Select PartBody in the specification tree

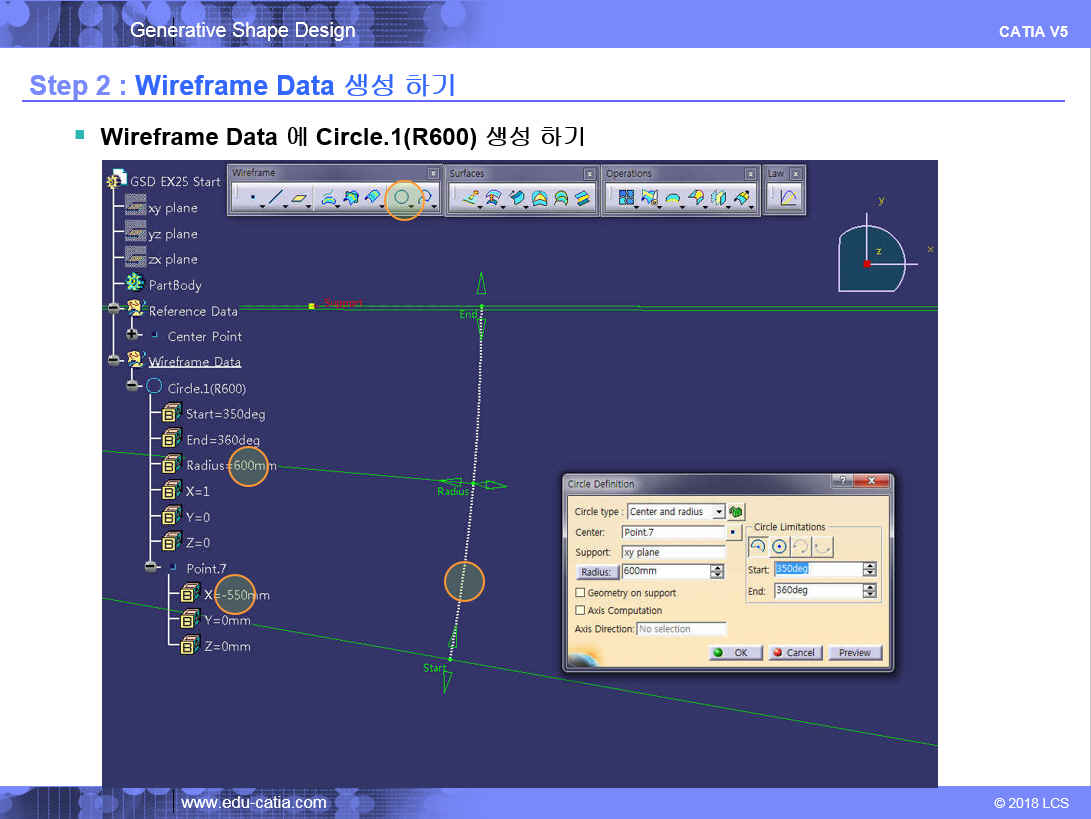[175, 285]
